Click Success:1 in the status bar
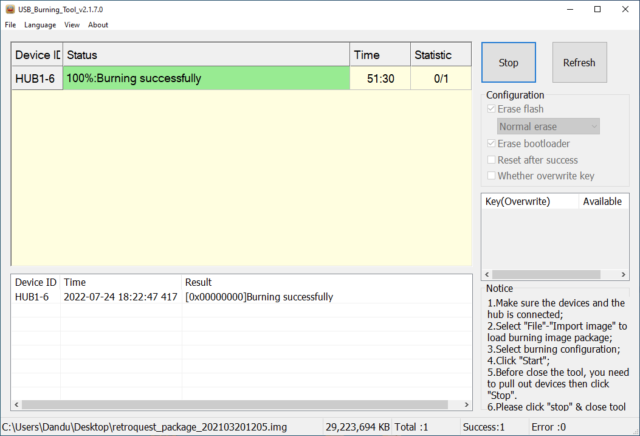This screenshot has height=436, width=640. tap(484, 427)
